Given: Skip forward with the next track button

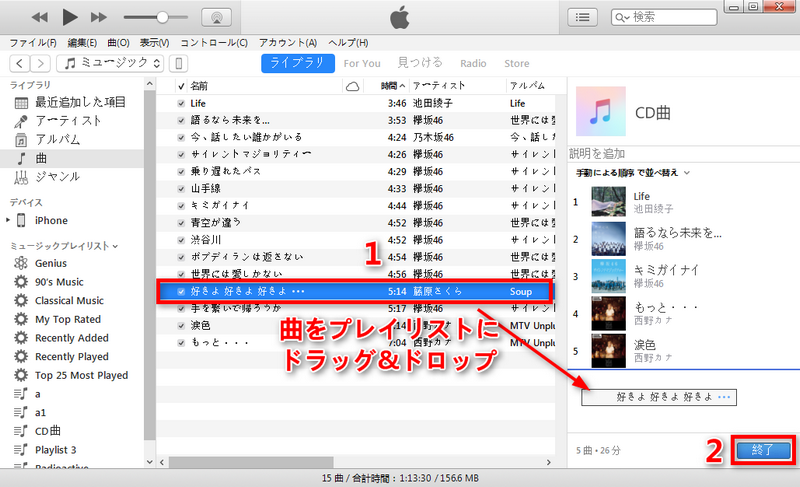Looking at the screenshot, I should click(98, 17).
